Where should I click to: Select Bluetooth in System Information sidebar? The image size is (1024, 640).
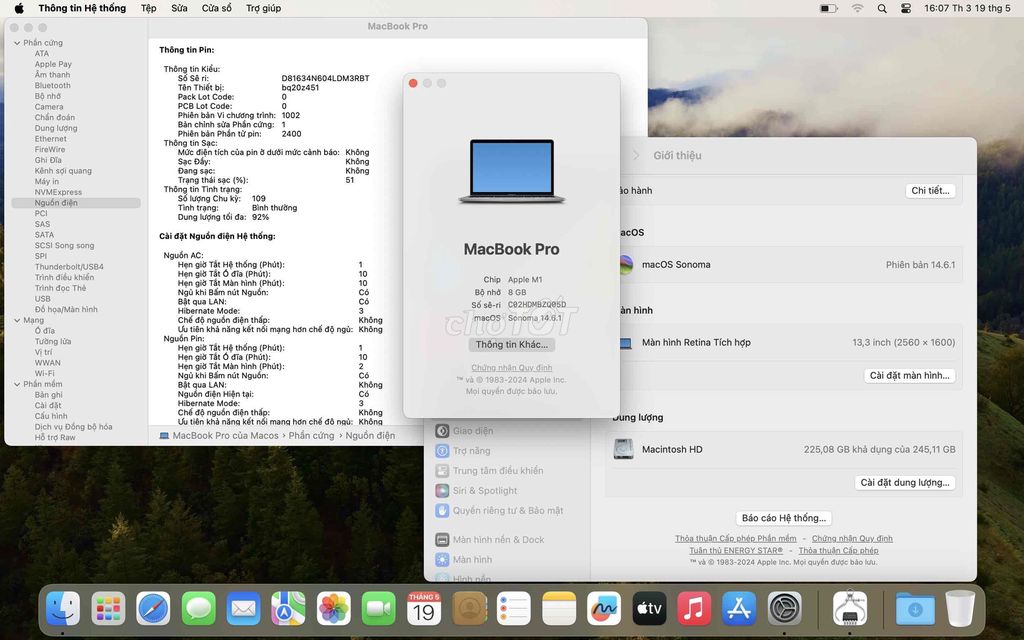(x=53, y=86)
